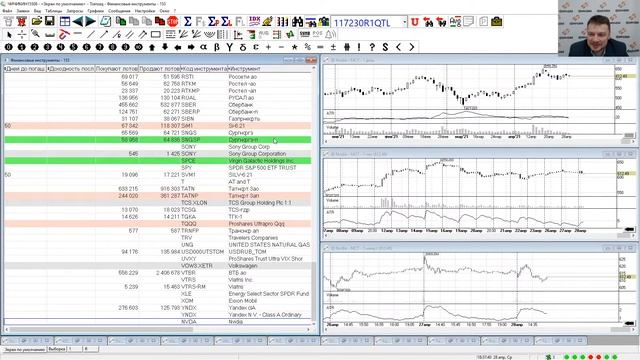Insert the question mark marker
The height and width of the screenshot is (360, 640).
pos(372,47)
